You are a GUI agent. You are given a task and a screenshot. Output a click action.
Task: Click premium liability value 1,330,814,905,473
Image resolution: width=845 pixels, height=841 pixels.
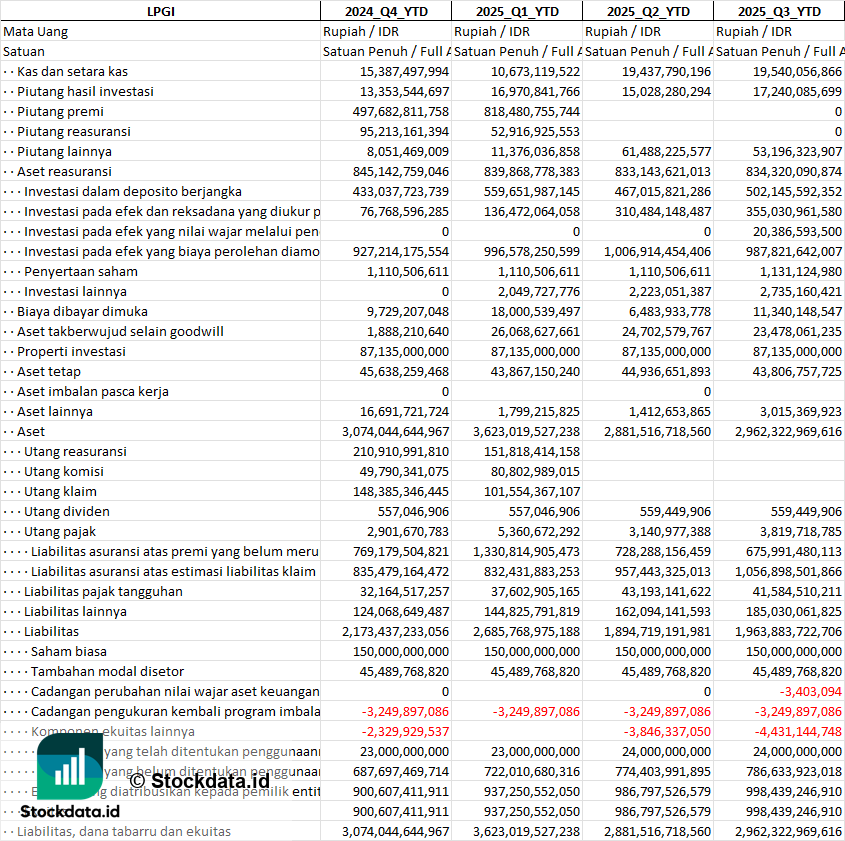[x=527, y=551]
